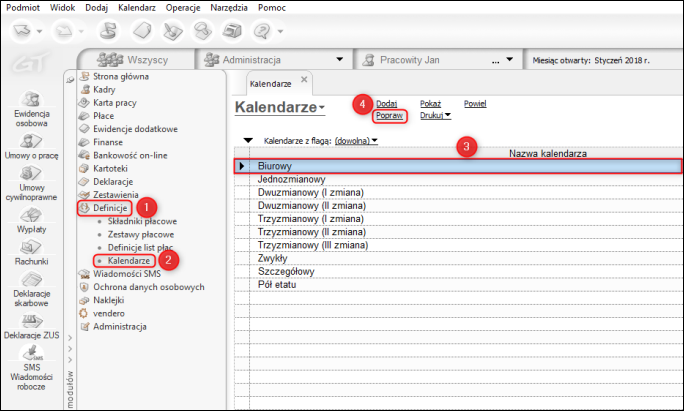Open the Wypłaty module icon
684x411 pixels.
pyautogui.click(x=31, y=215)
